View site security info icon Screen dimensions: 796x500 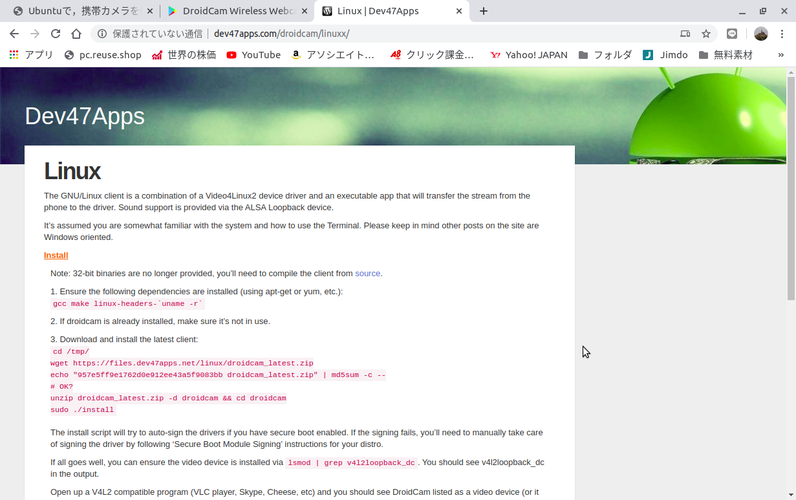point(102,34)
